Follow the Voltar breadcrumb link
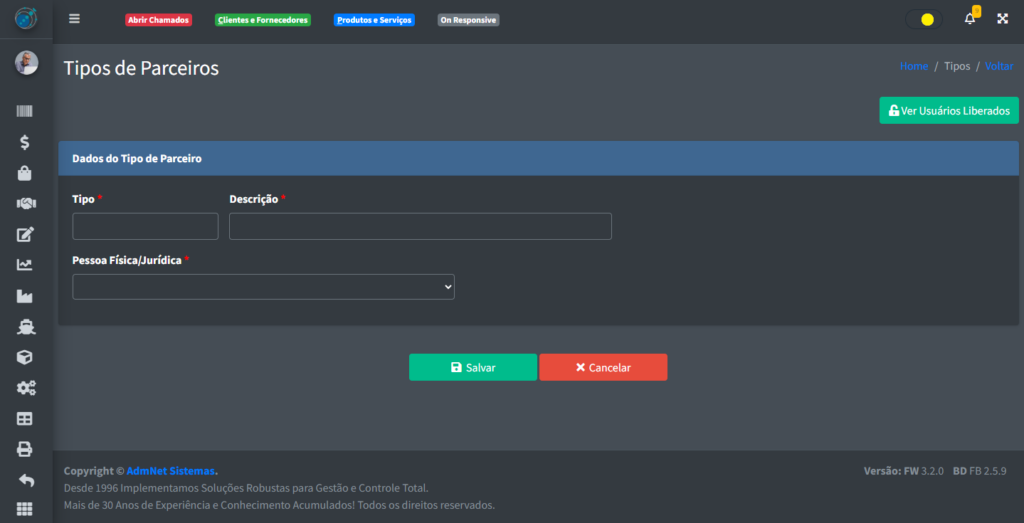This screenshot has height=523, width=1024. [x=998, y=66]
